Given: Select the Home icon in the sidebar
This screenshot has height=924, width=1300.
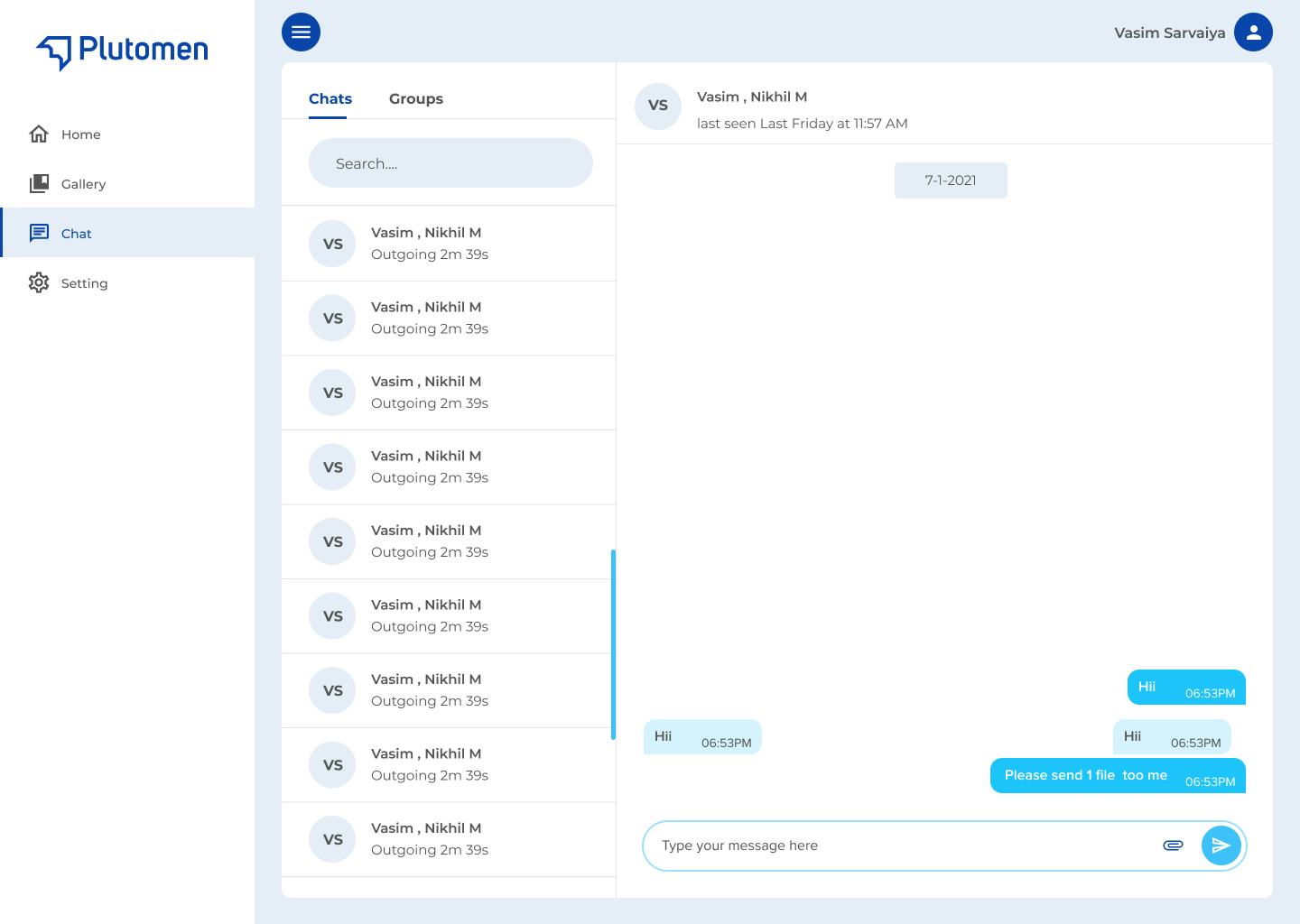Looking at the screenshot, I should (39, 134).
